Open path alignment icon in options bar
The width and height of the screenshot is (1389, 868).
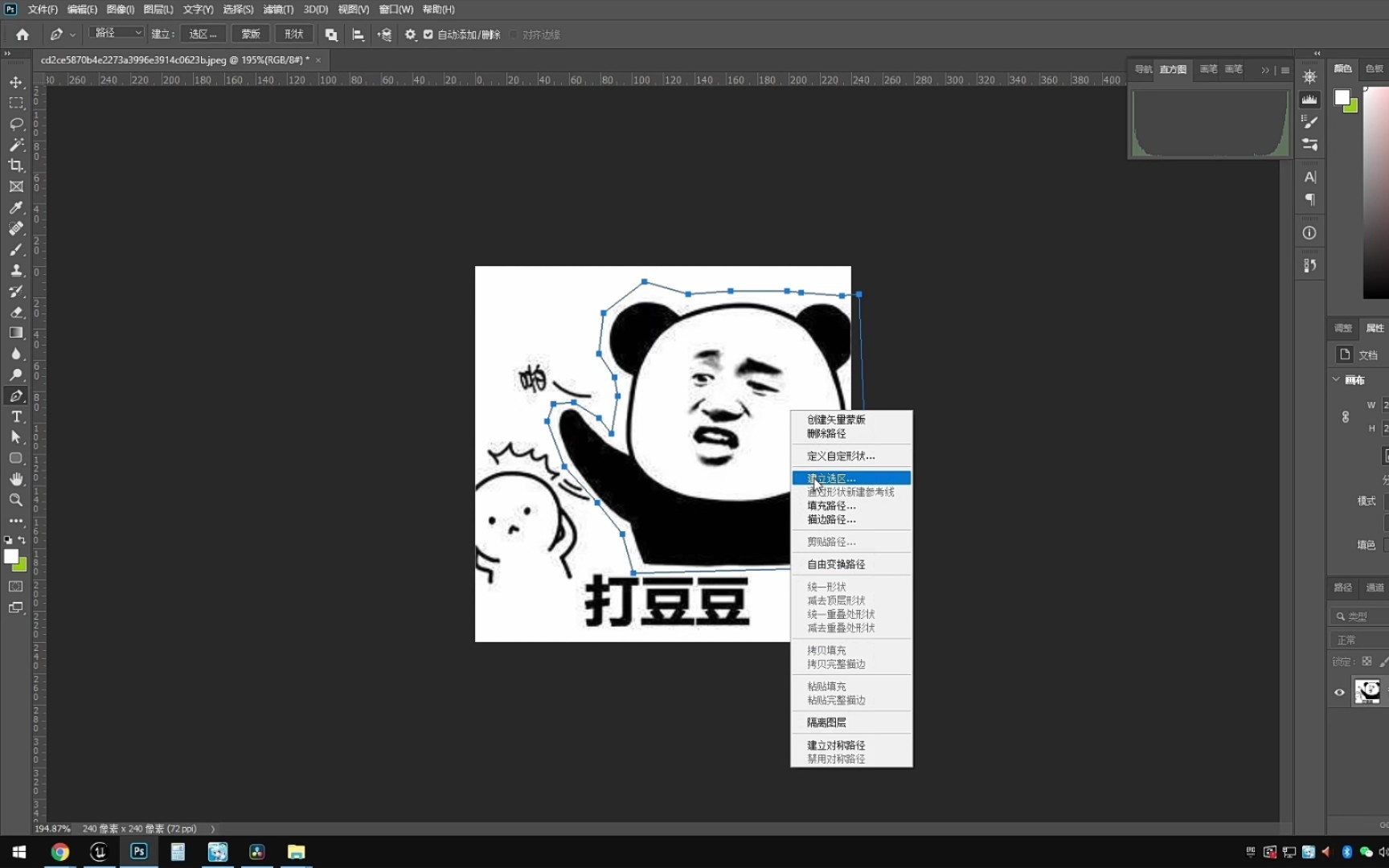tap(358, 35)
